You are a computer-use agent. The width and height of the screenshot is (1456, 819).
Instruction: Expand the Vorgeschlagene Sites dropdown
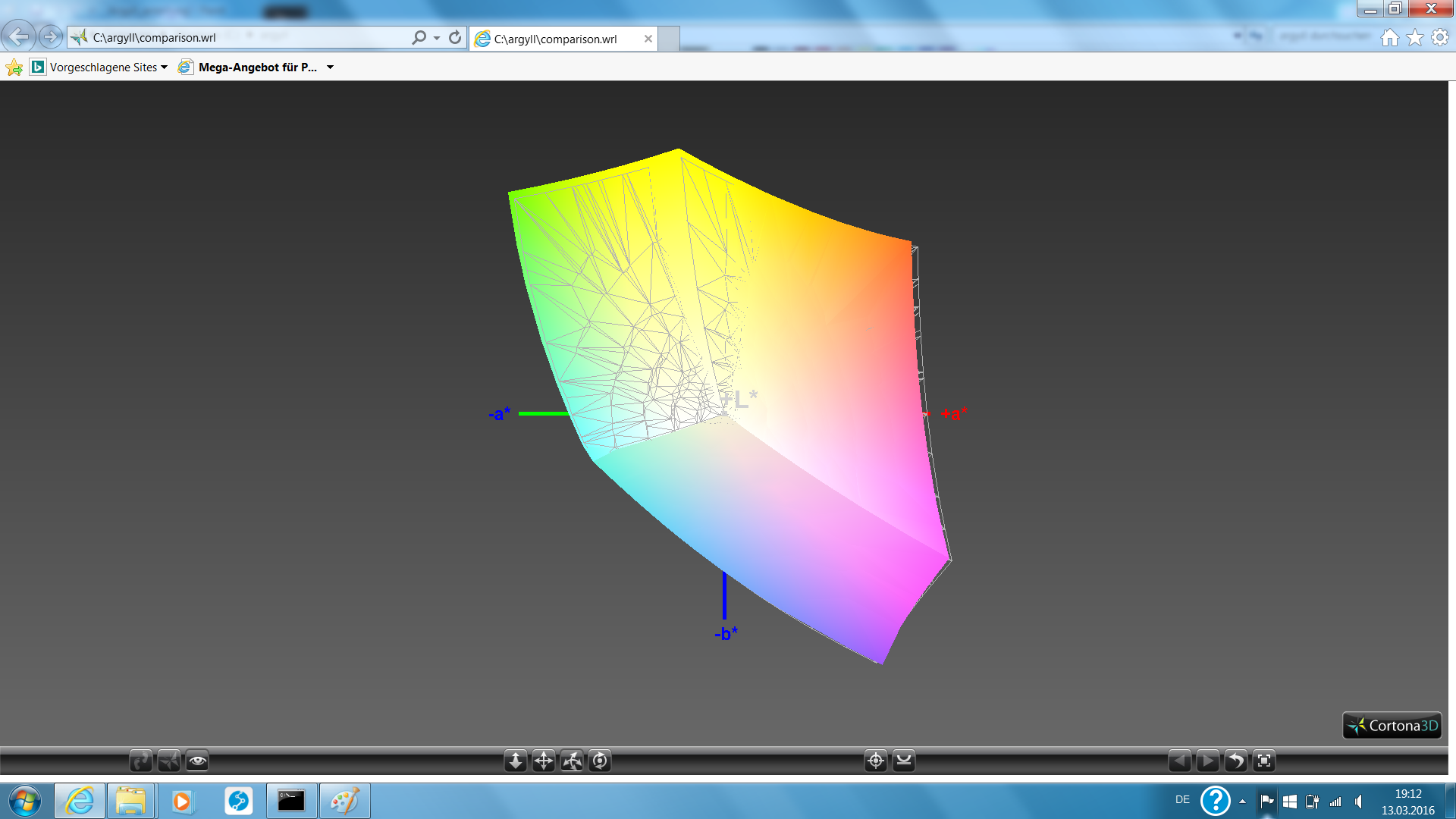point(164,67)
